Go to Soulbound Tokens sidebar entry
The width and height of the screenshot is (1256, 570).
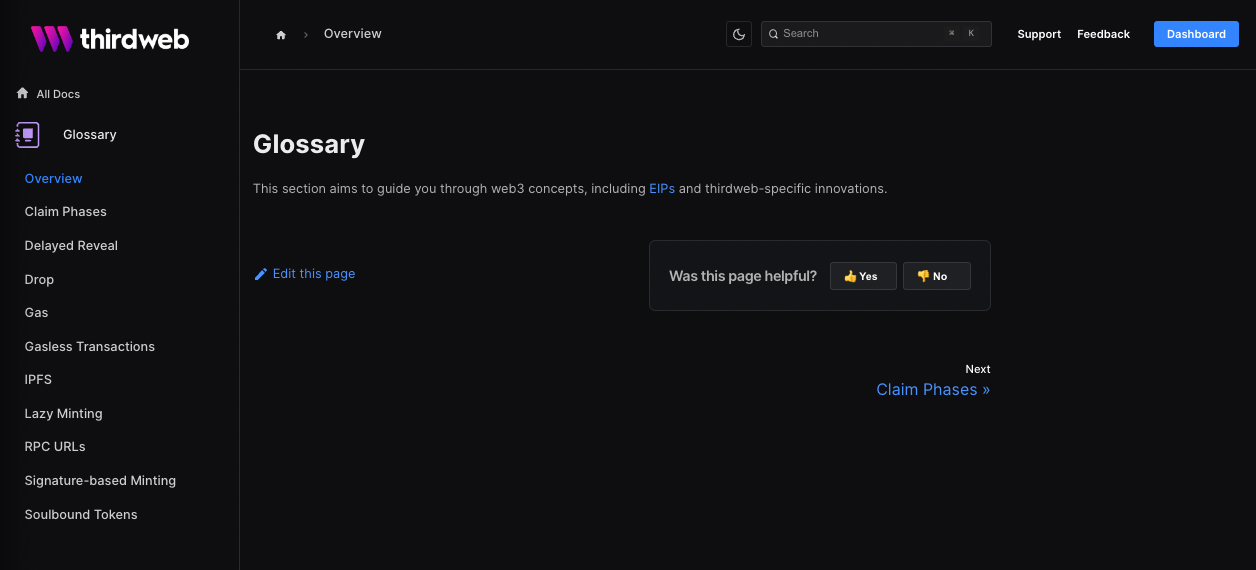(x=81, y=515)
